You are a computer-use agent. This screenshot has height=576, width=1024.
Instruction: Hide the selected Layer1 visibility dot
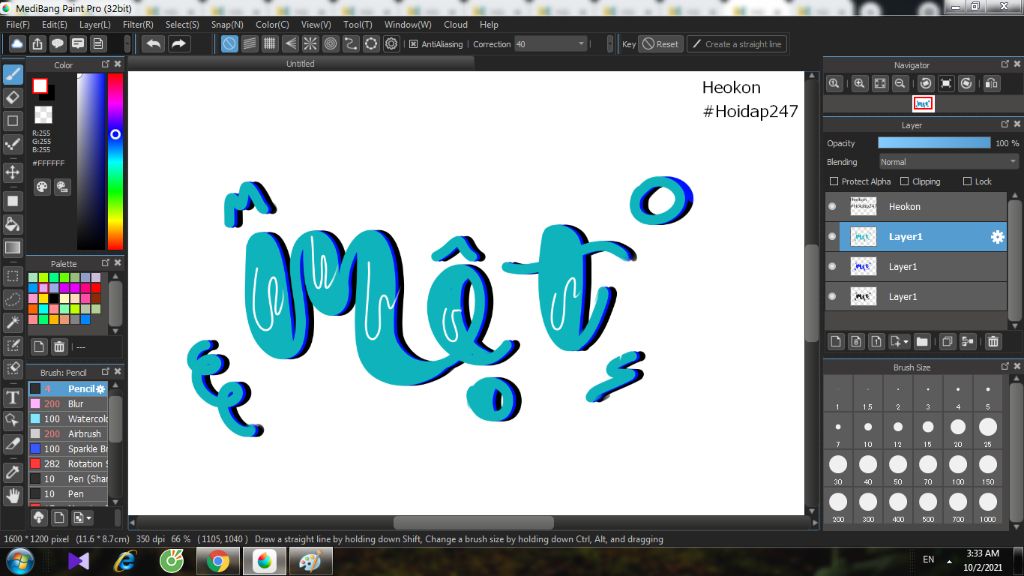pyautogui.click(x=832, y=236)
